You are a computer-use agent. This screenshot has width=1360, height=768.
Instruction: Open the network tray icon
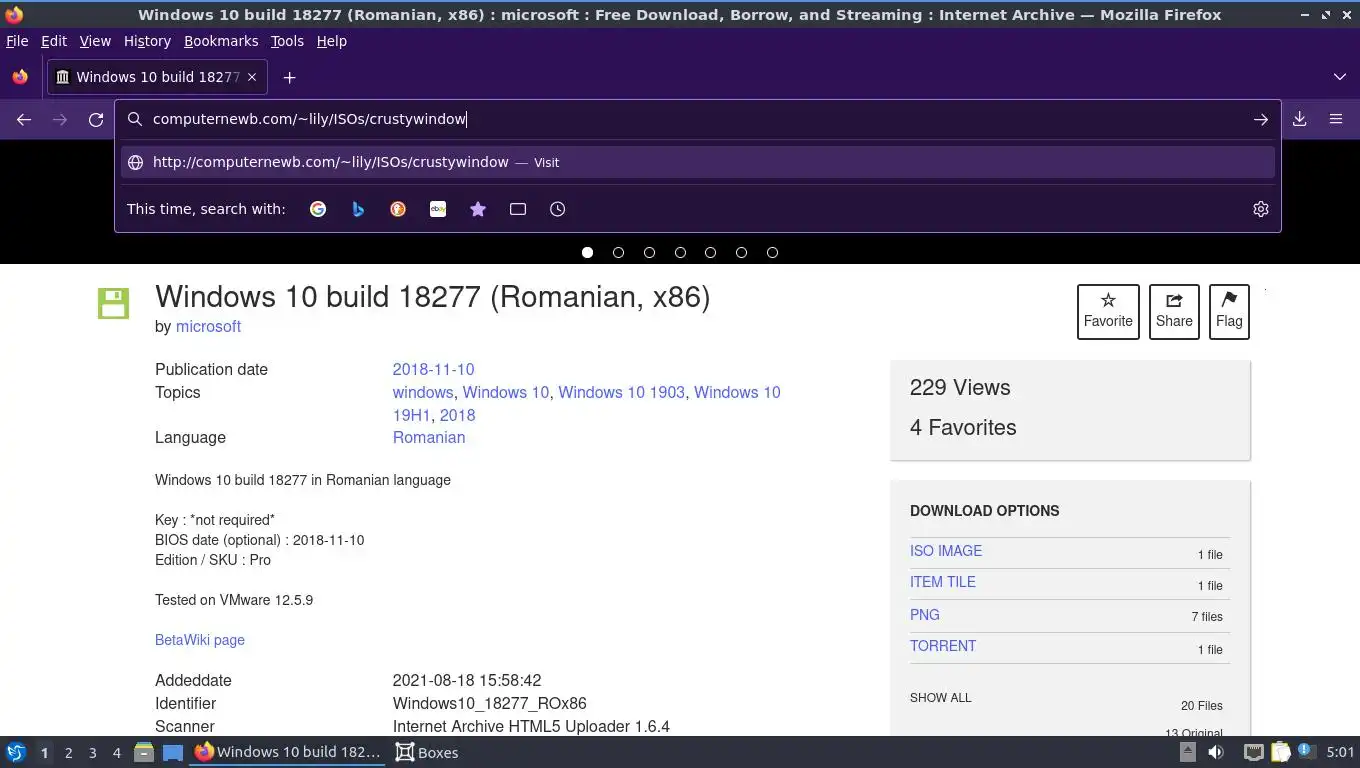tap(1253, 752)
